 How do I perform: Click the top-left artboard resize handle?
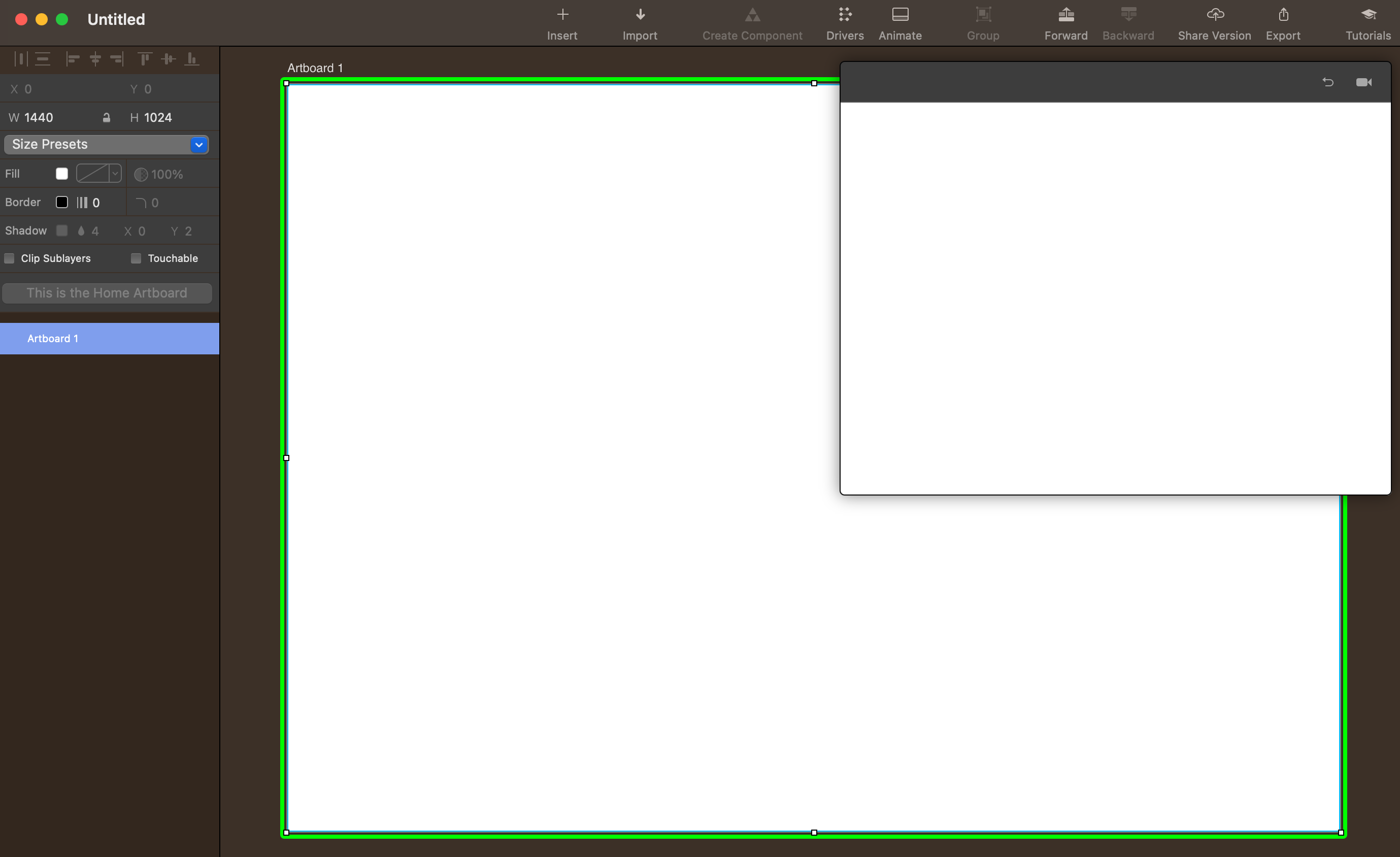286,84
